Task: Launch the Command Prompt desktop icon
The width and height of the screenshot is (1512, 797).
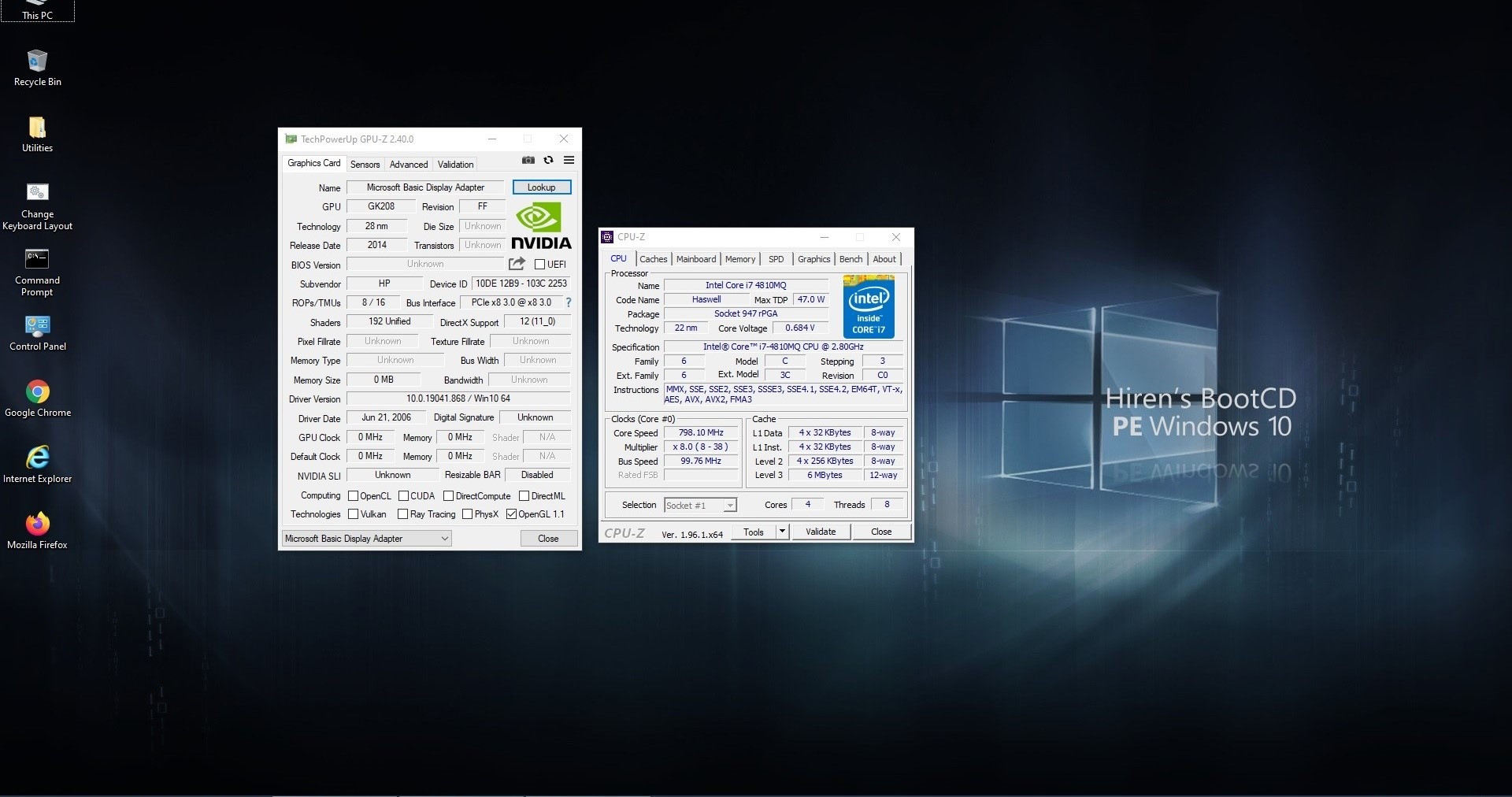Action: coord(37,273)
